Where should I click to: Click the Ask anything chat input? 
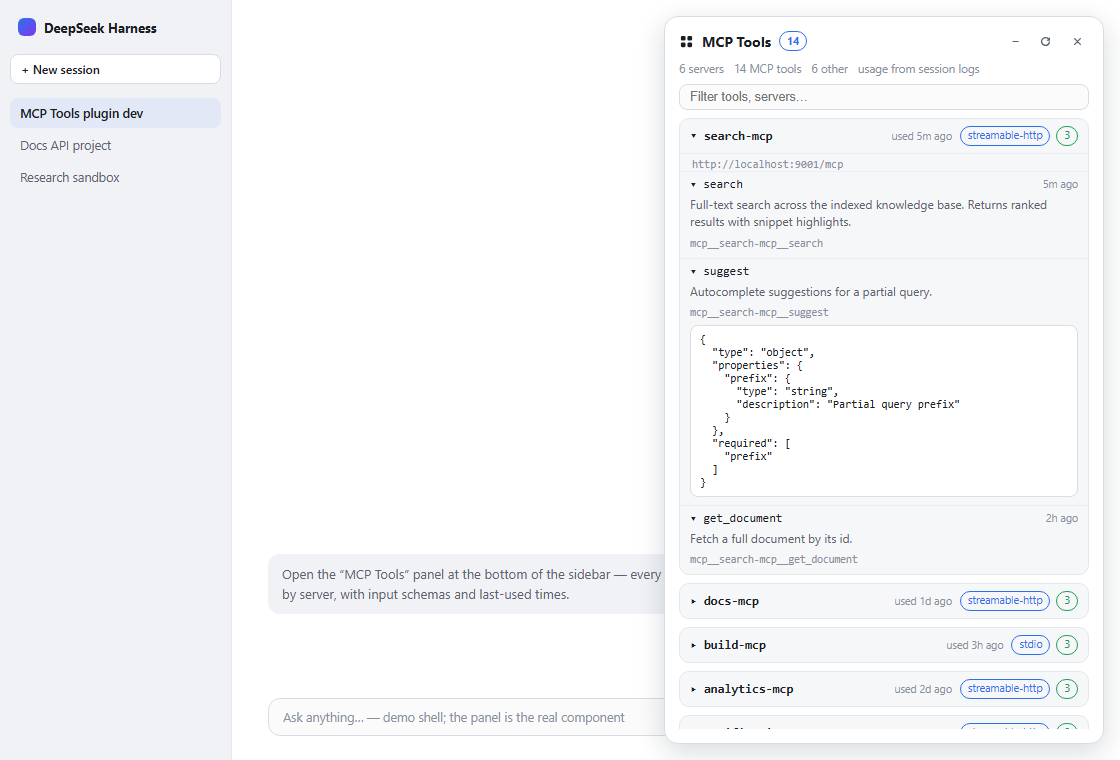pos(468,717)
